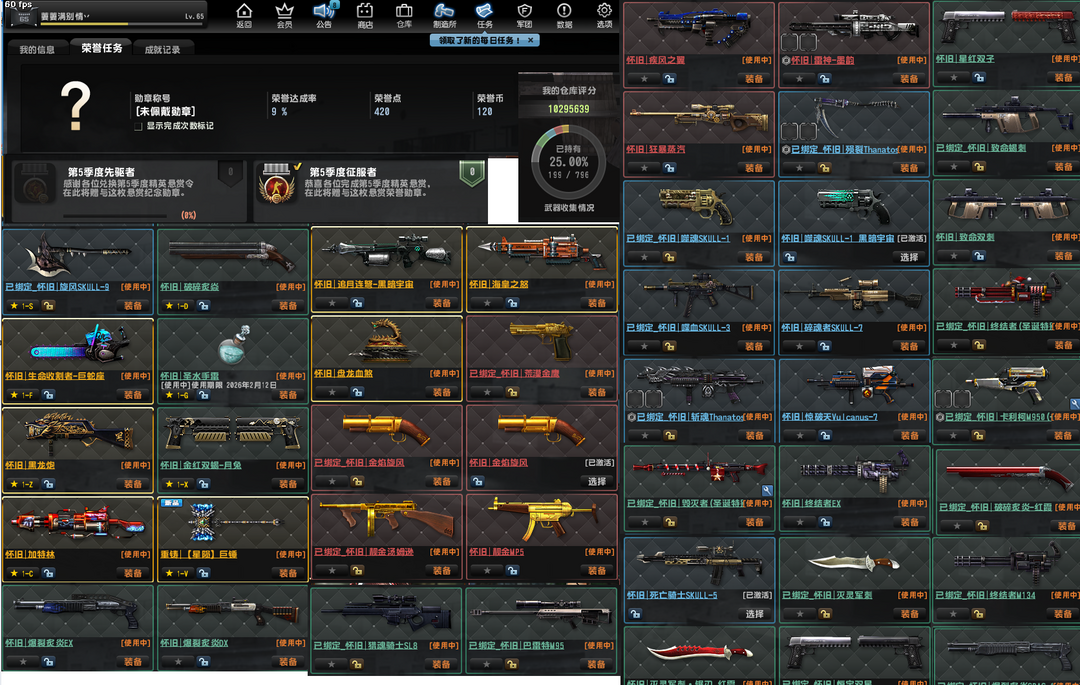
Task: Open the 商店 shop icon
Action: click(364, 15)
